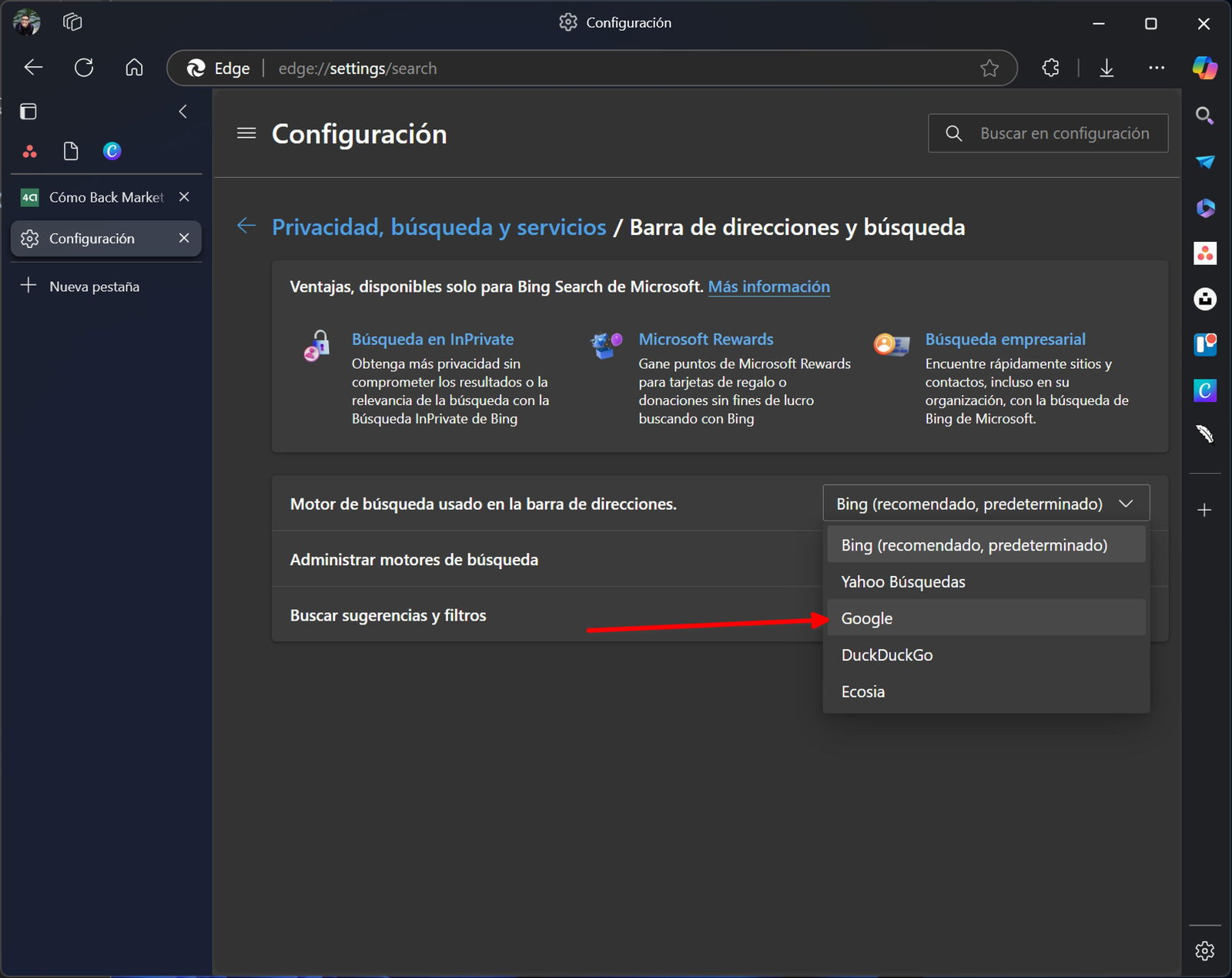The width and height of the screenshot is (1232, 978).
Task: Toggle the vertical tabs pane icon
Action: [x=28, y=112]
